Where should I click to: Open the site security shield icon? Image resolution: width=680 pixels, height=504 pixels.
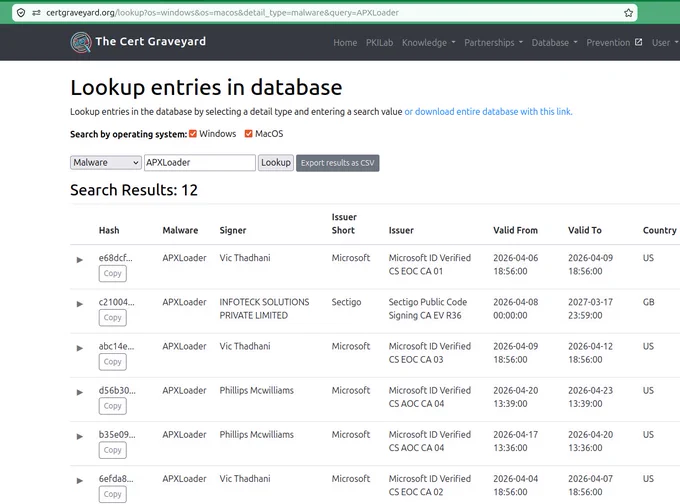tap(21, 13)
